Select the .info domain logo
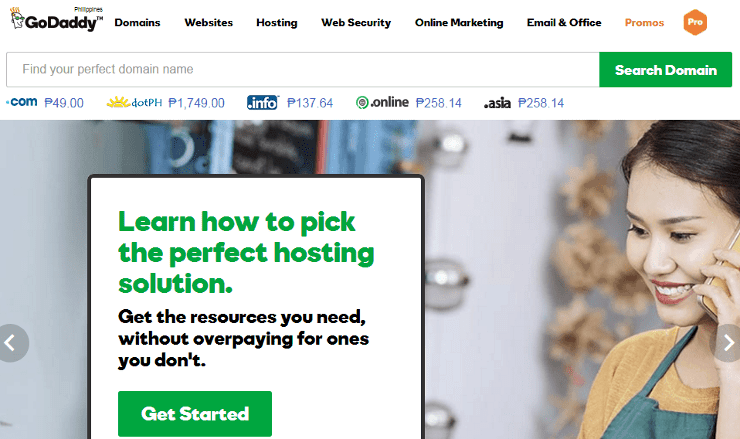 tap(263, 102)
